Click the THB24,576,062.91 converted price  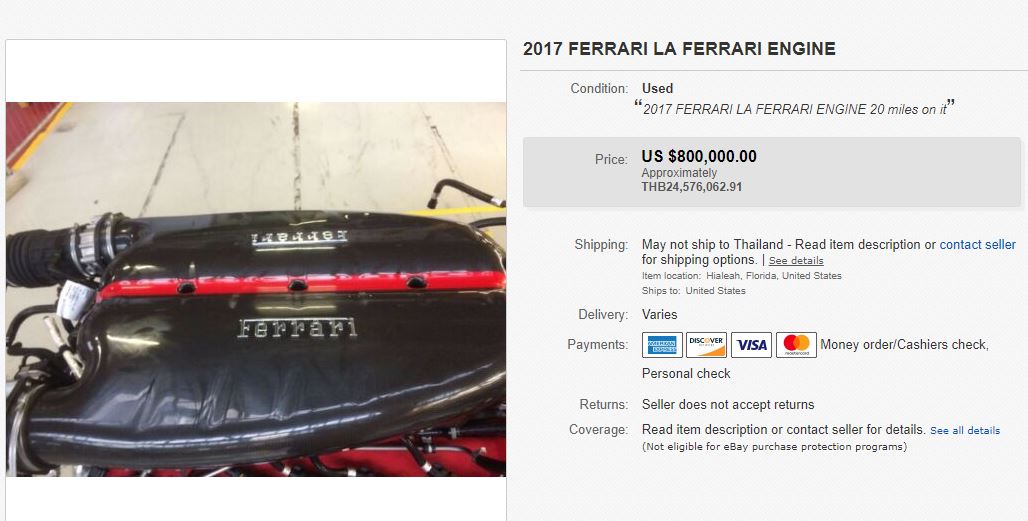click(x=692, y=187)
